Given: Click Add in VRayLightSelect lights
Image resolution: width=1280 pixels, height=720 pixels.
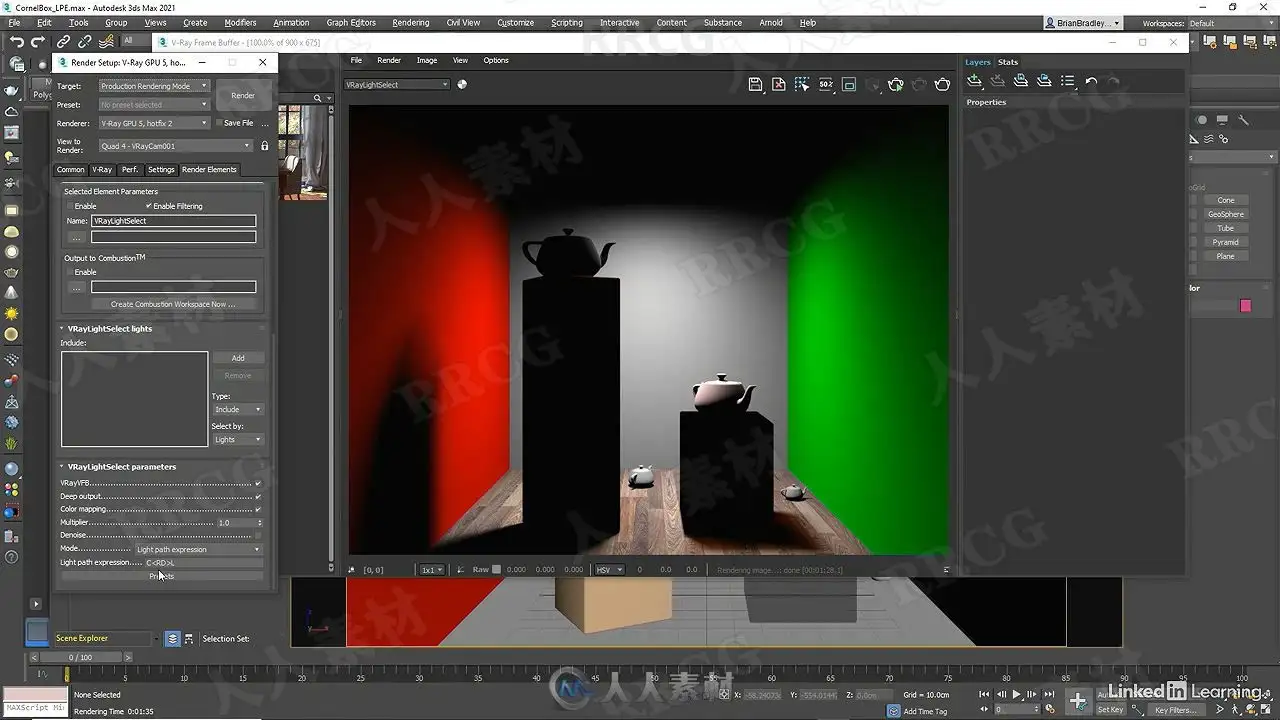Looking at the screenshot, I should [238, 358].
